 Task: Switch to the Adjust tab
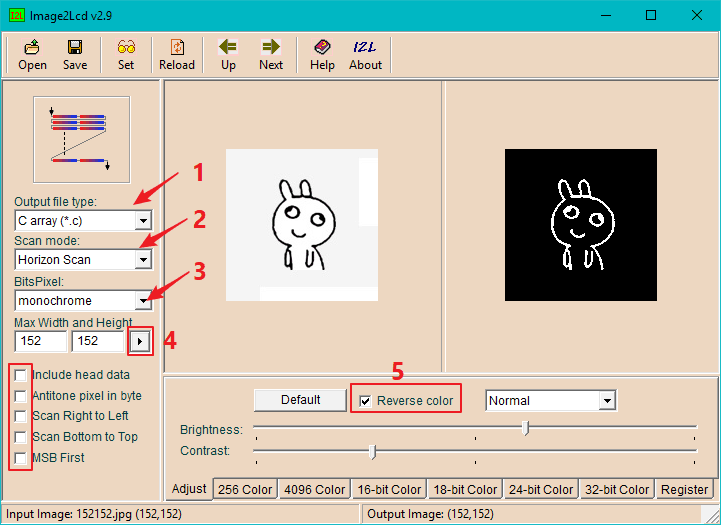(x=189, y=489)
